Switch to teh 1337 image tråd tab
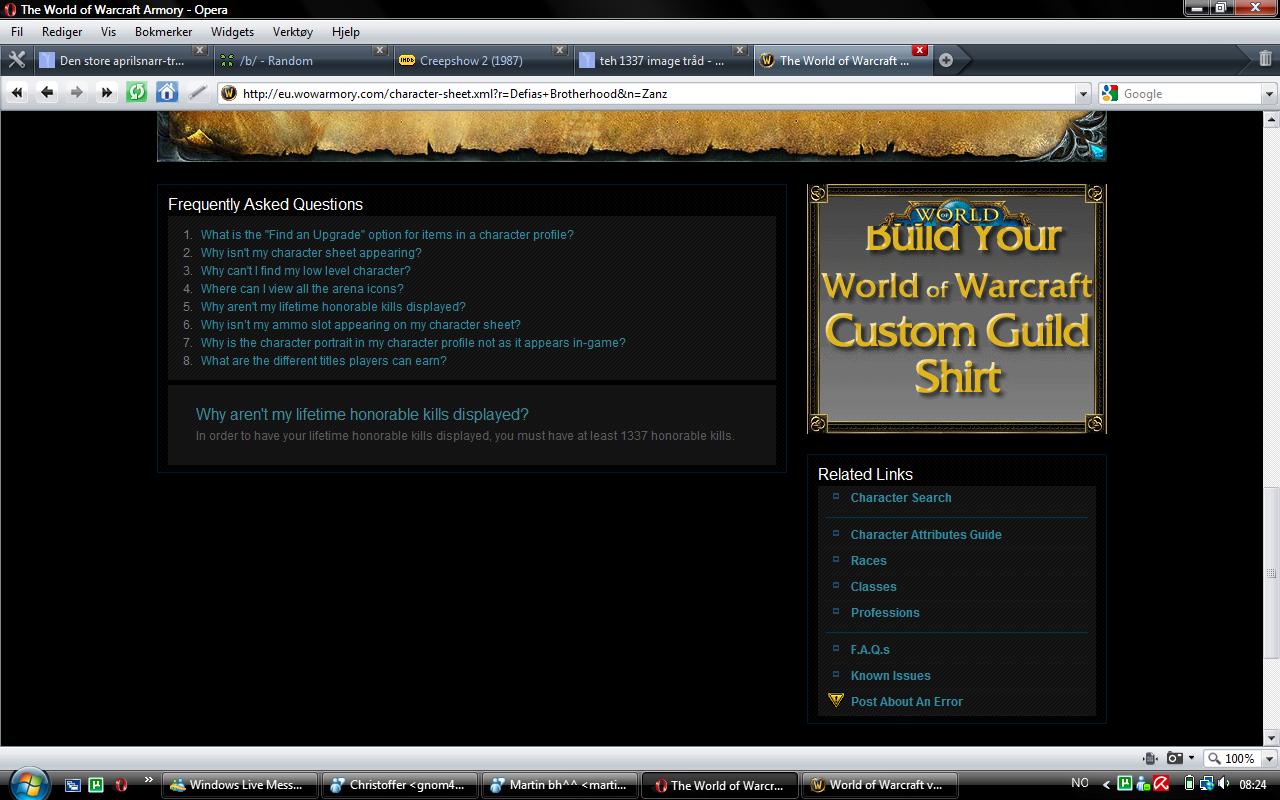Image resolution: width=1280 pixels, height=800 pixels. click(x=661, y=60)
